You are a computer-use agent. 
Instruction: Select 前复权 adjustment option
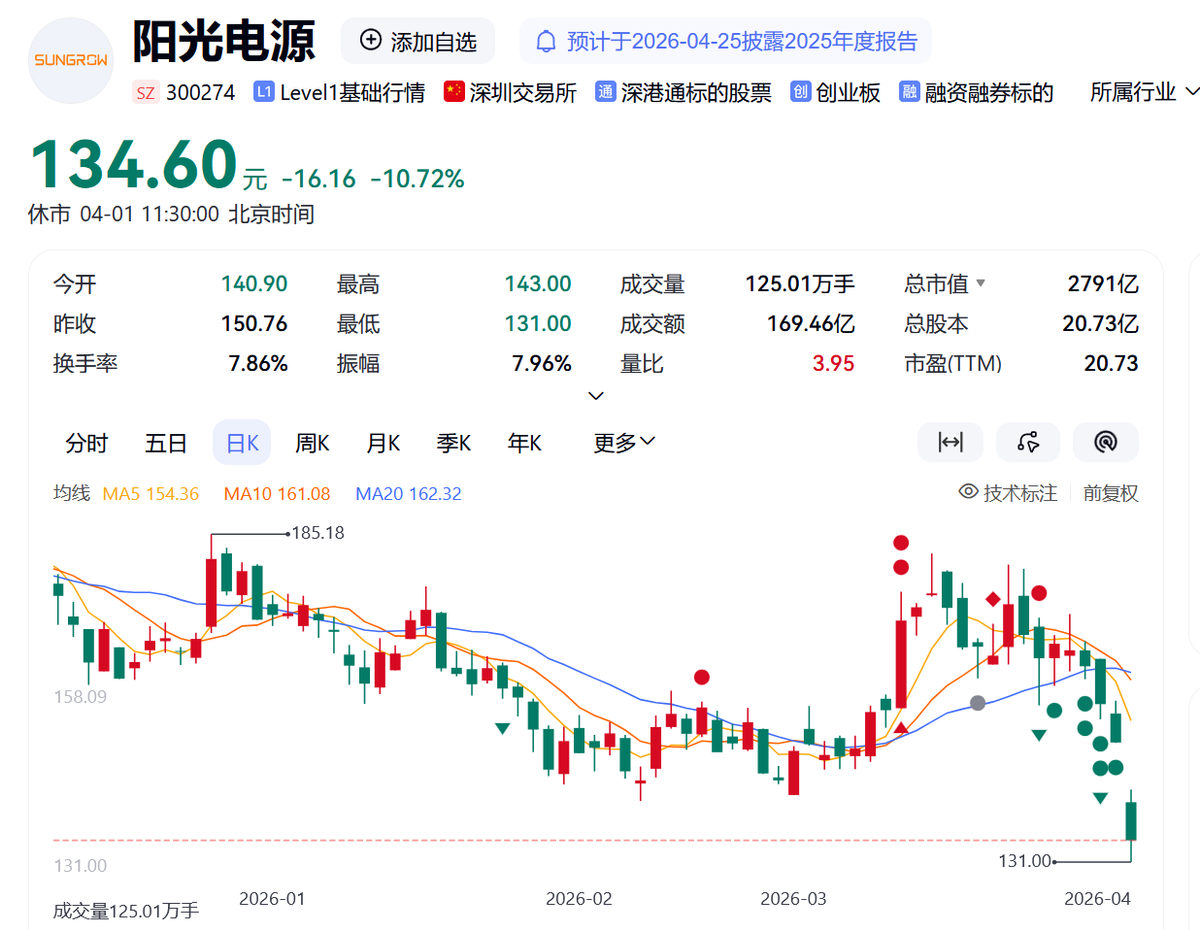[1111, 493]
